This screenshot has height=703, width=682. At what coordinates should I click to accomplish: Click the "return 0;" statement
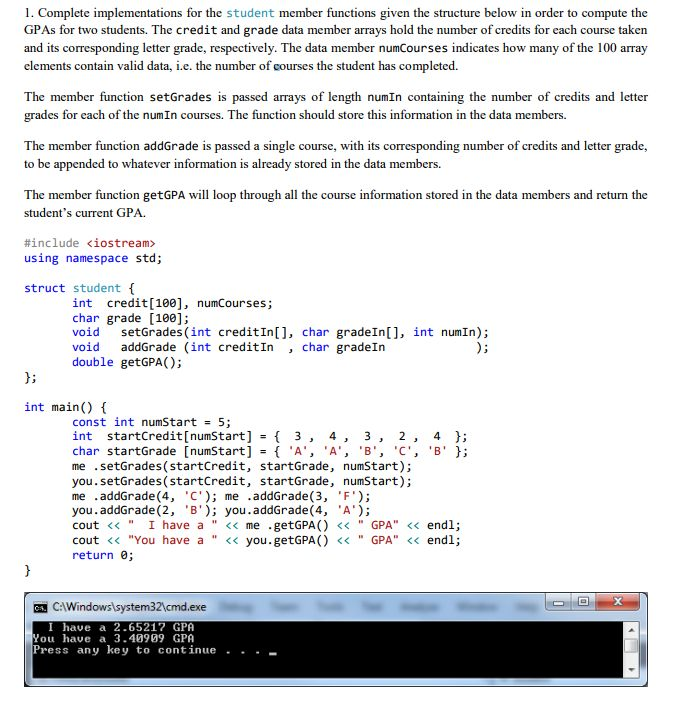(103, 555)
